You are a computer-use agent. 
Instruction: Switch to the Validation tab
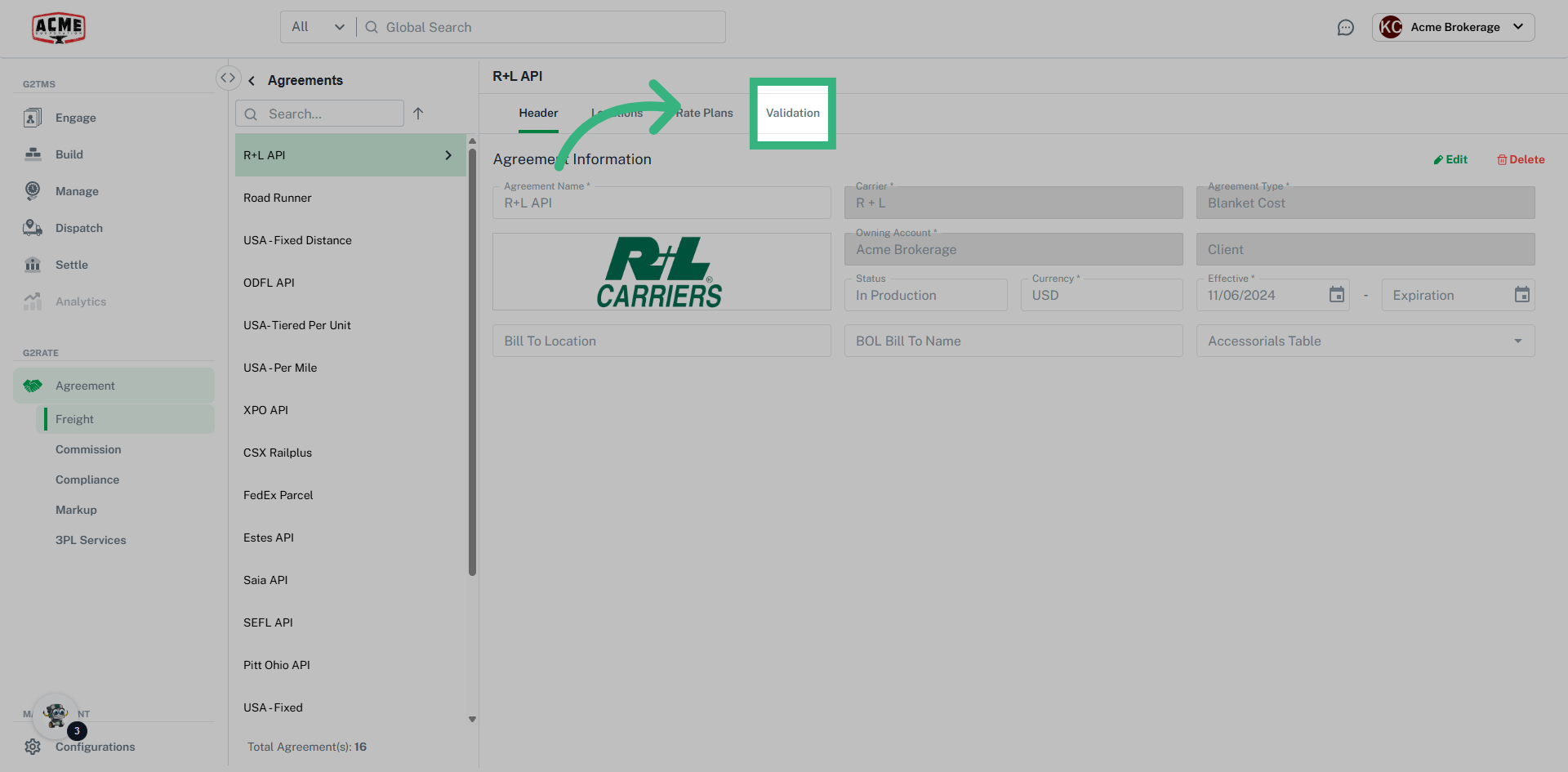point(792,113)
